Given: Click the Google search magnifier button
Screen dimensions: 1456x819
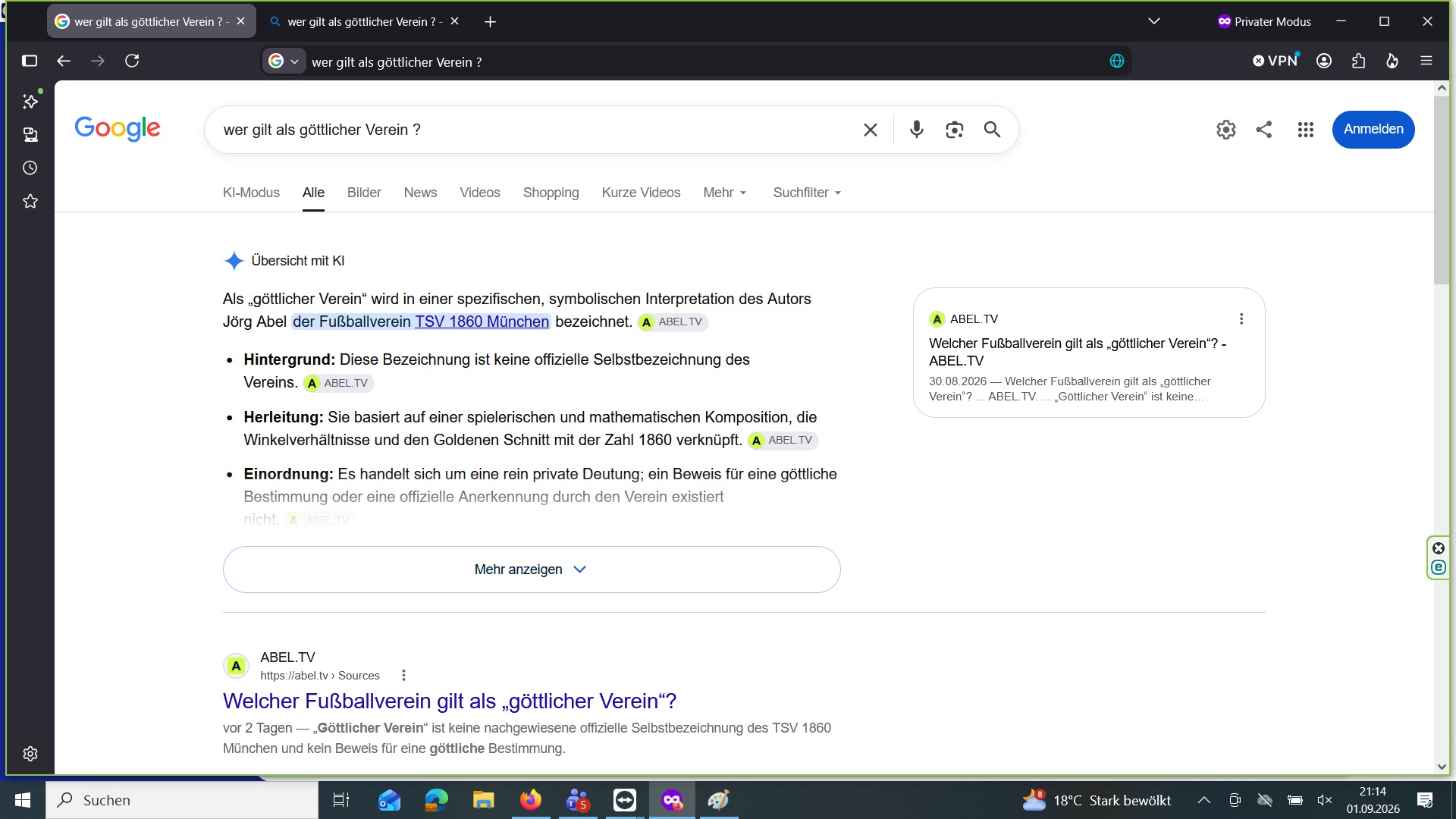Looking at the screenshot, I should (x=992, y=130).
